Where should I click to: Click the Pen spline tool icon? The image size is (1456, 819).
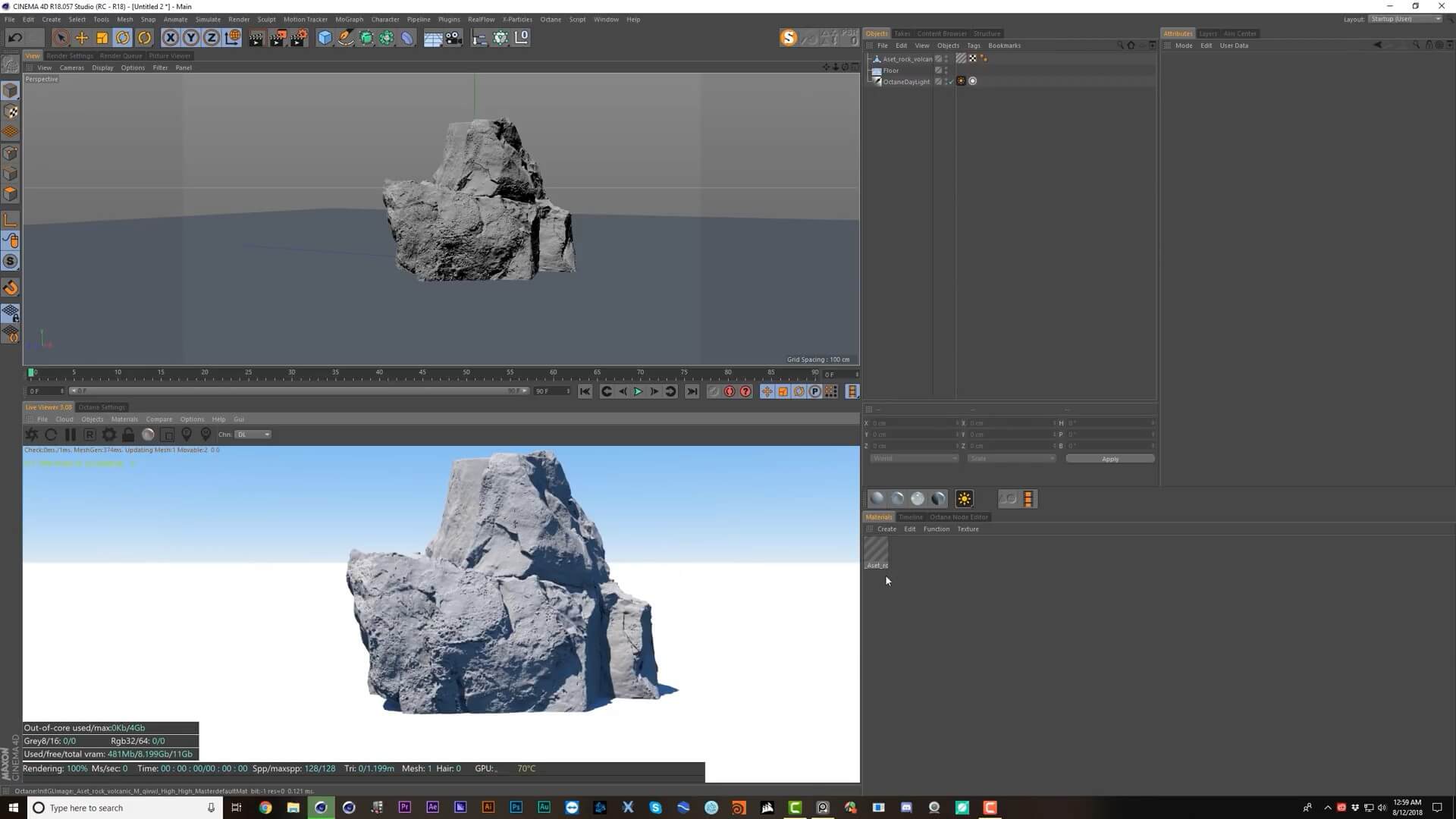345,38
